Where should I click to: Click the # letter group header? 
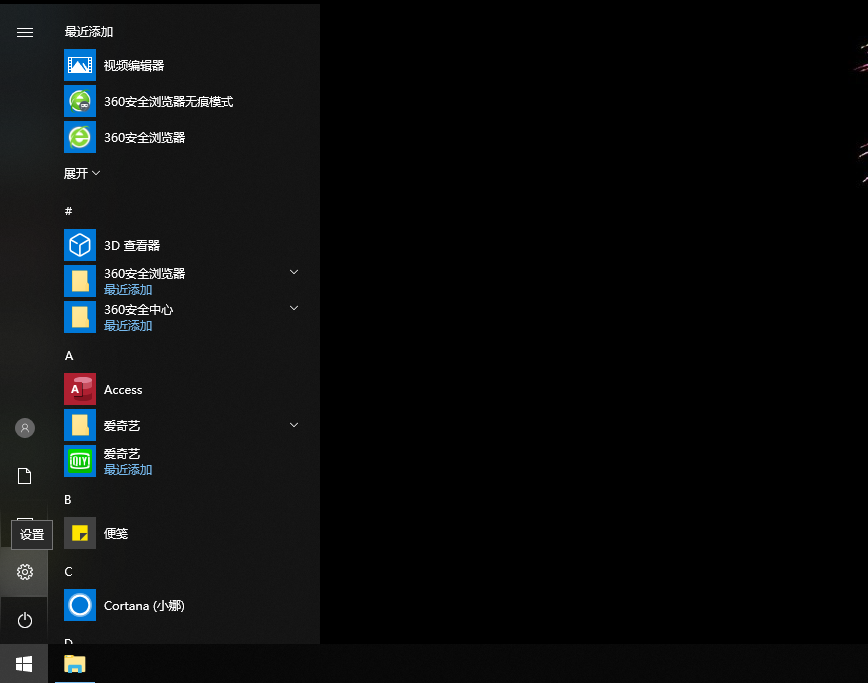(x=69, y=211)
